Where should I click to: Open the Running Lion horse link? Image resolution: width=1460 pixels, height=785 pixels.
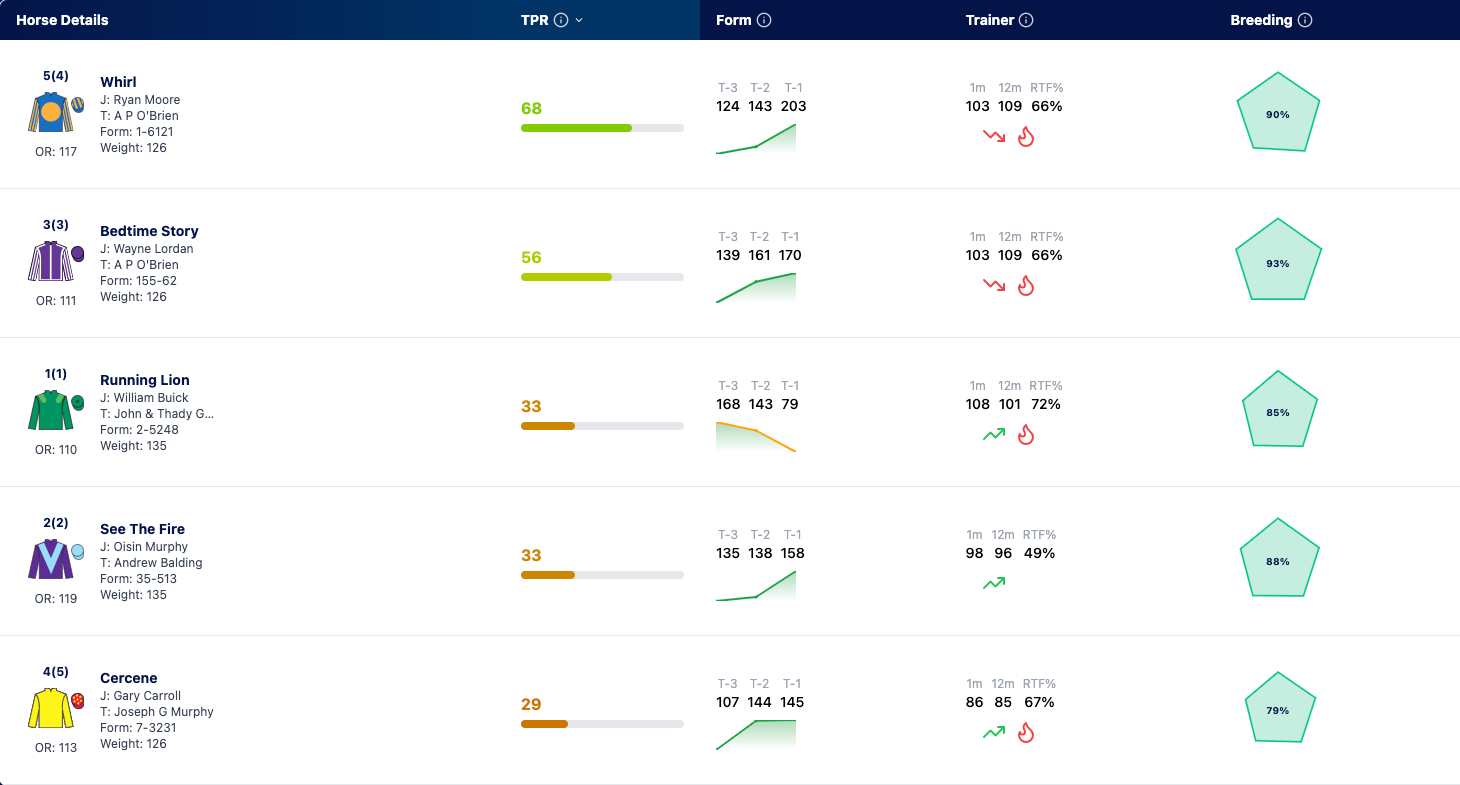point(145,380)
